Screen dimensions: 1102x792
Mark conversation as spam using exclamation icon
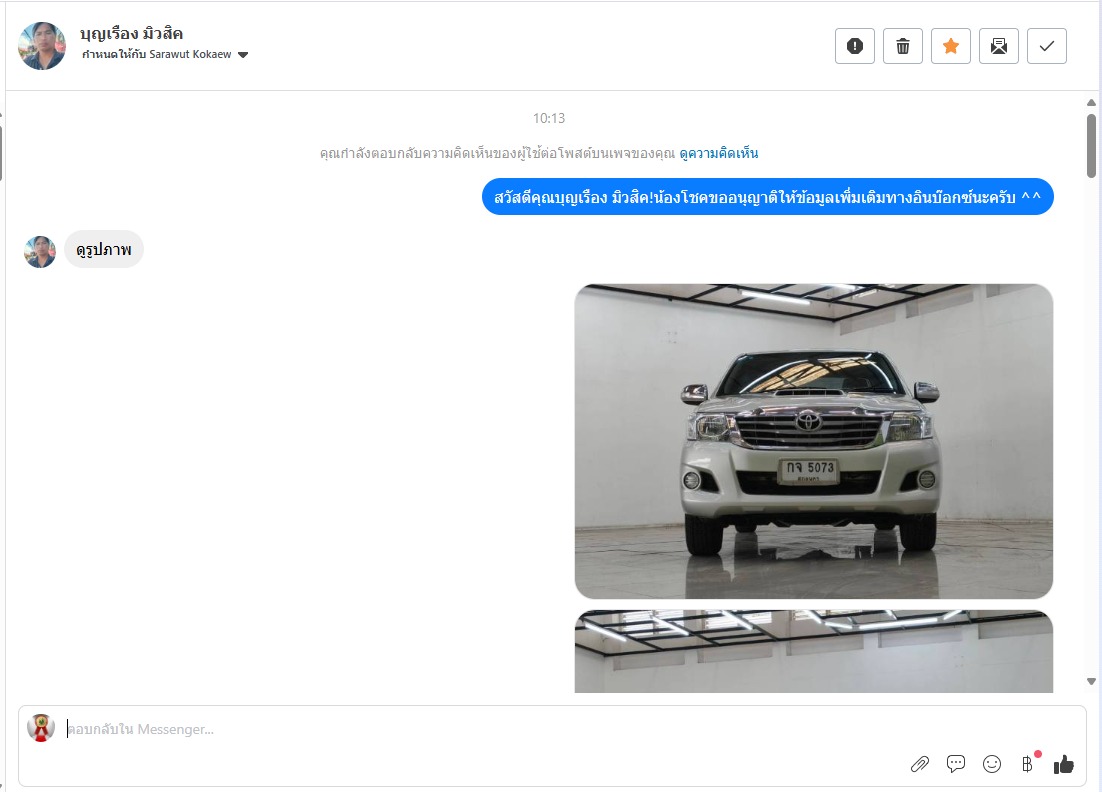855,46
